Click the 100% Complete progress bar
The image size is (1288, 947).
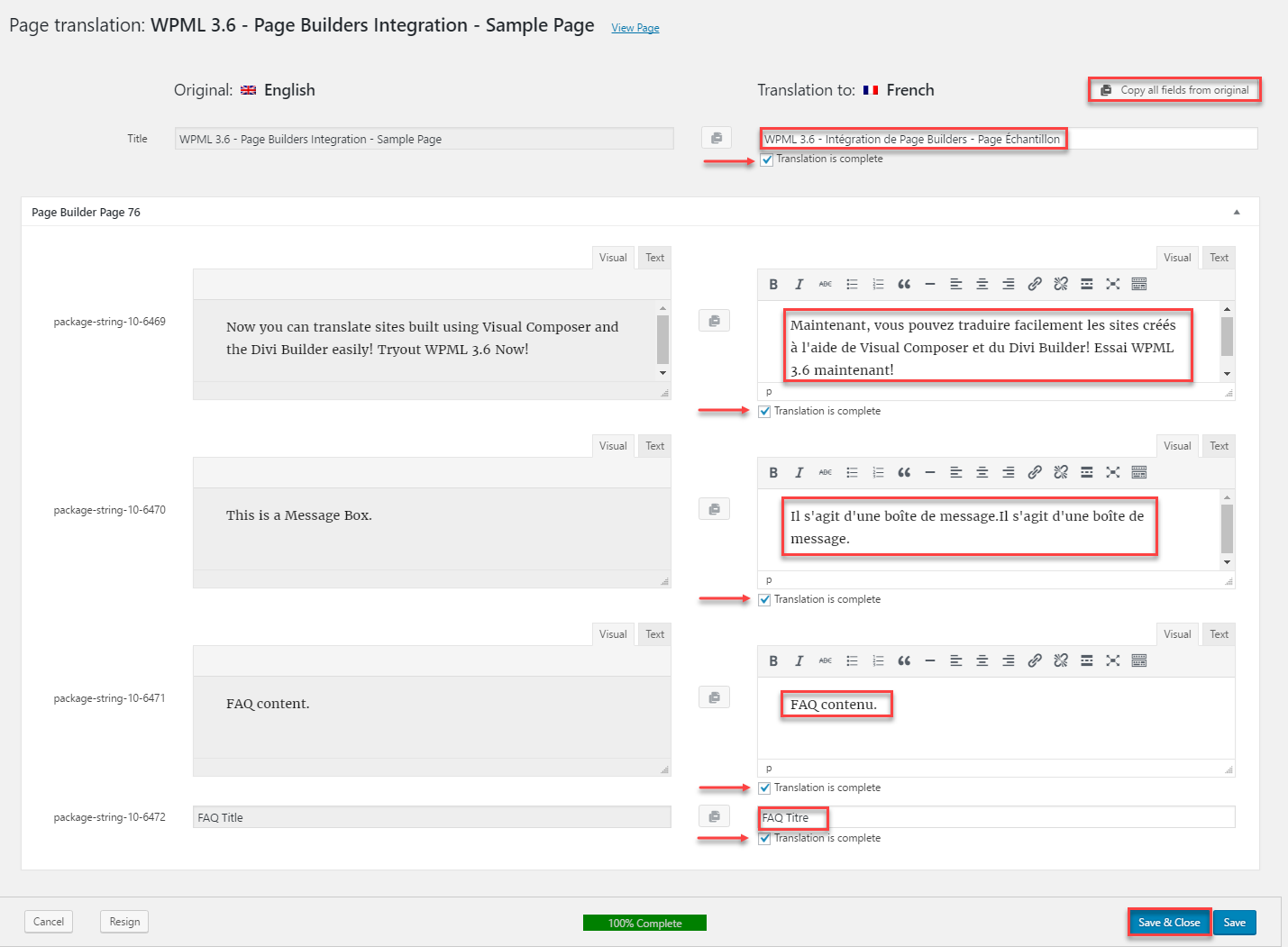(x=644, y=923)
